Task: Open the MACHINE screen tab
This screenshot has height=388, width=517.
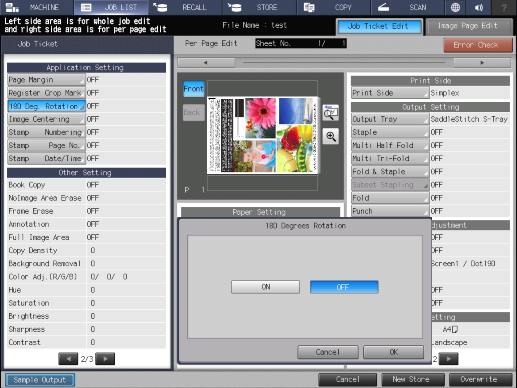Action: (37, 7)
